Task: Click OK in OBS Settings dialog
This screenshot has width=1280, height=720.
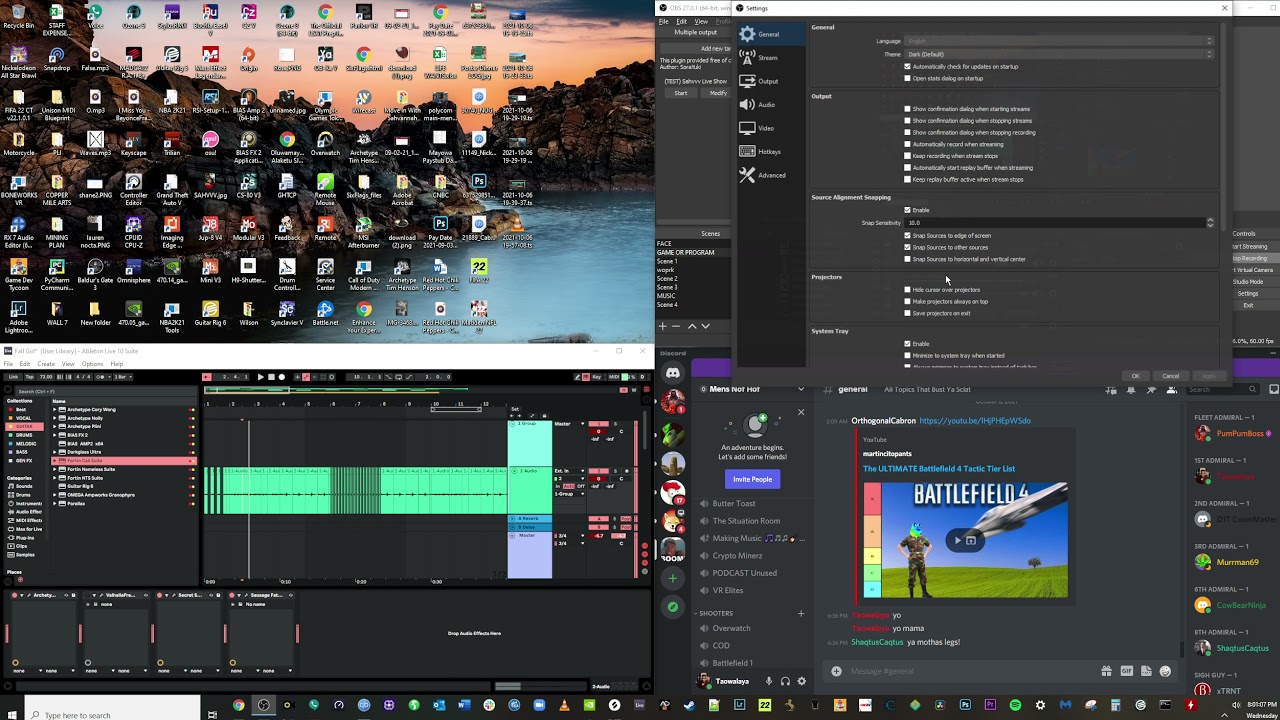Action: click(1135, 376)
